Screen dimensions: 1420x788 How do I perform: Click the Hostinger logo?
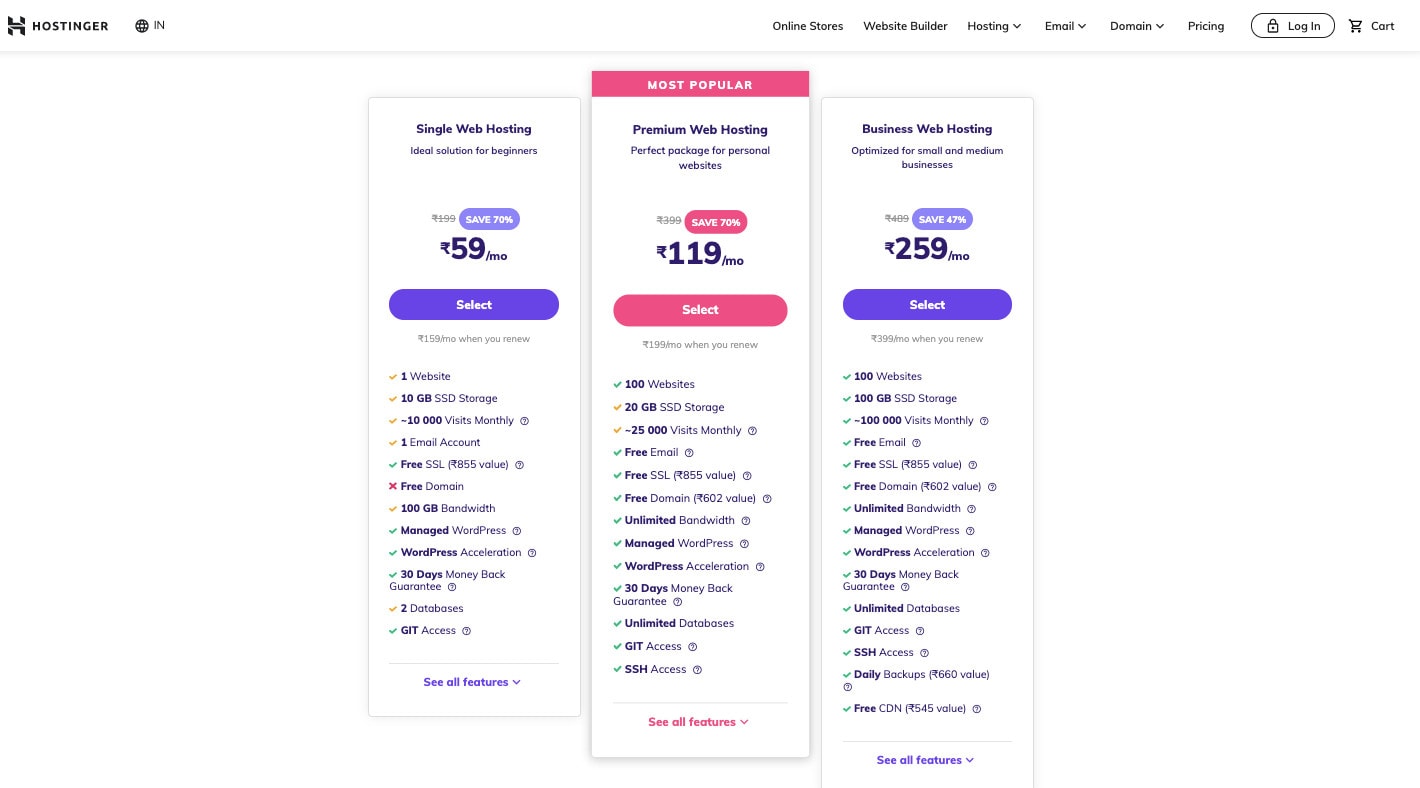pos(58,25)
